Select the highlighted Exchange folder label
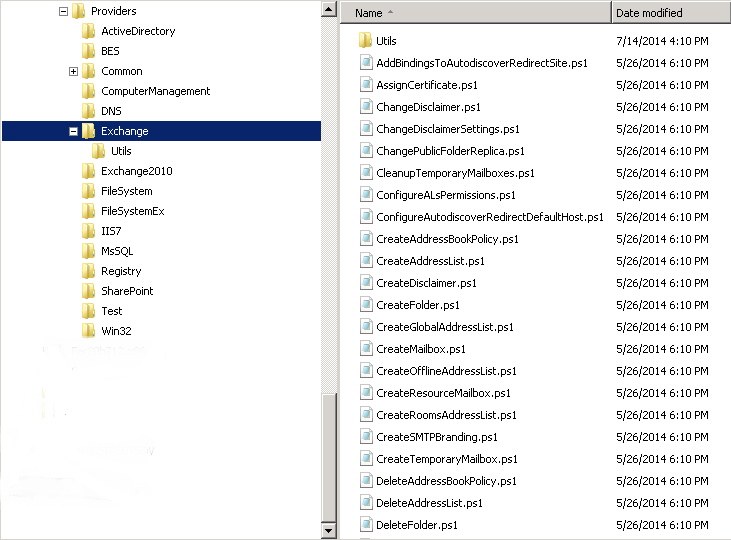731x540 pixels. (x=124, y=132)
